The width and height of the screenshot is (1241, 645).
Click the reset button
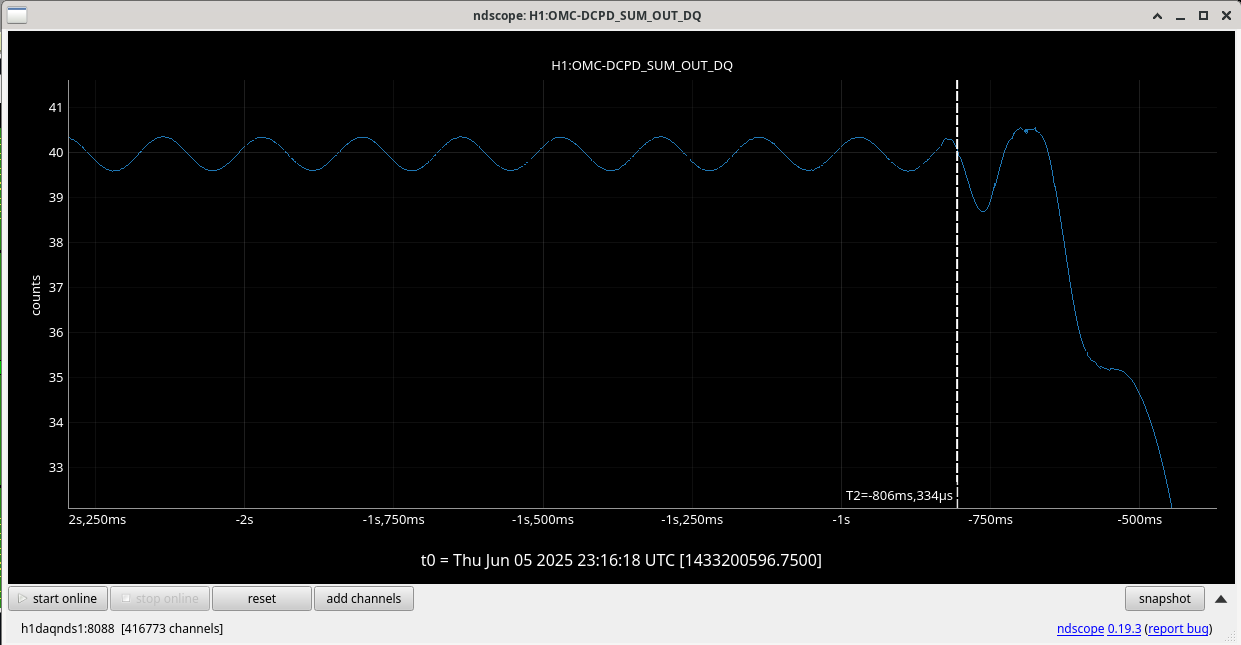point(262,599)
